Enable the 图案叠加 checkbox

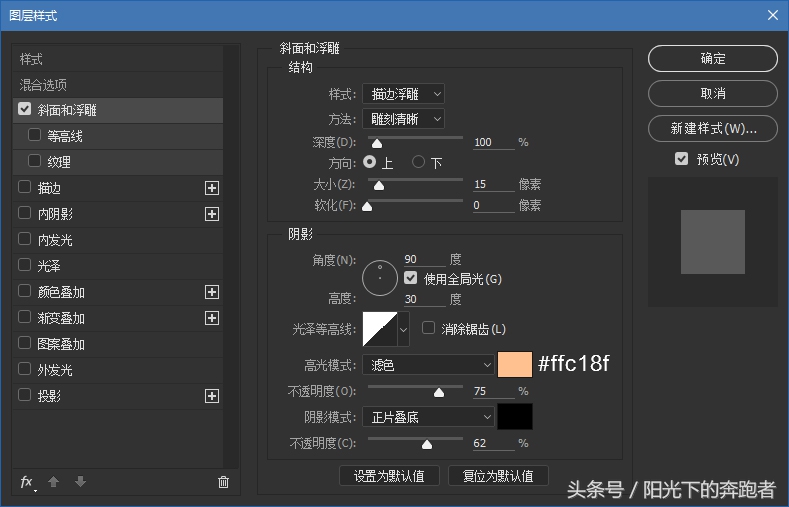tap(24, 343)
